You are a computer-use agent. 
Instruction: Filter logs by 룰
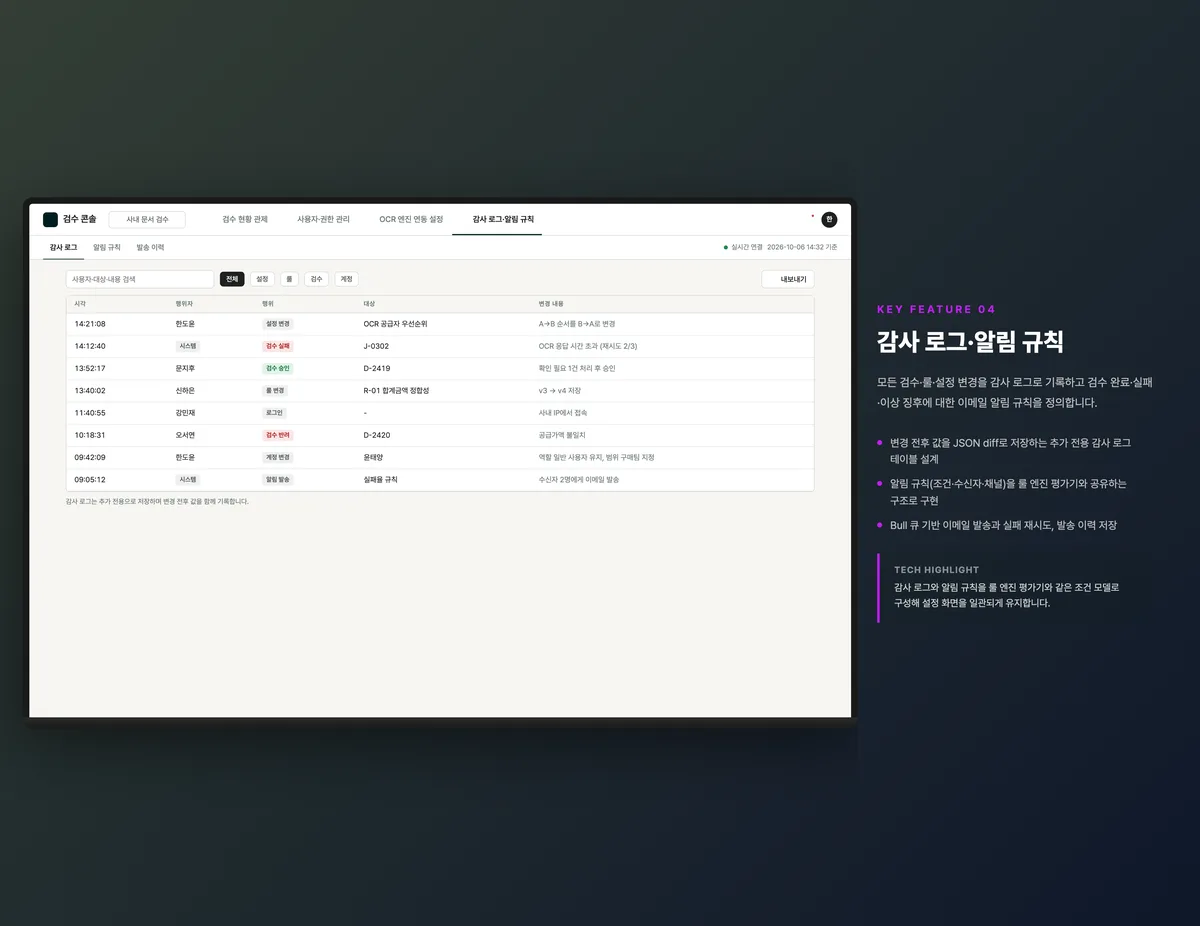click(x=289, y=279)
